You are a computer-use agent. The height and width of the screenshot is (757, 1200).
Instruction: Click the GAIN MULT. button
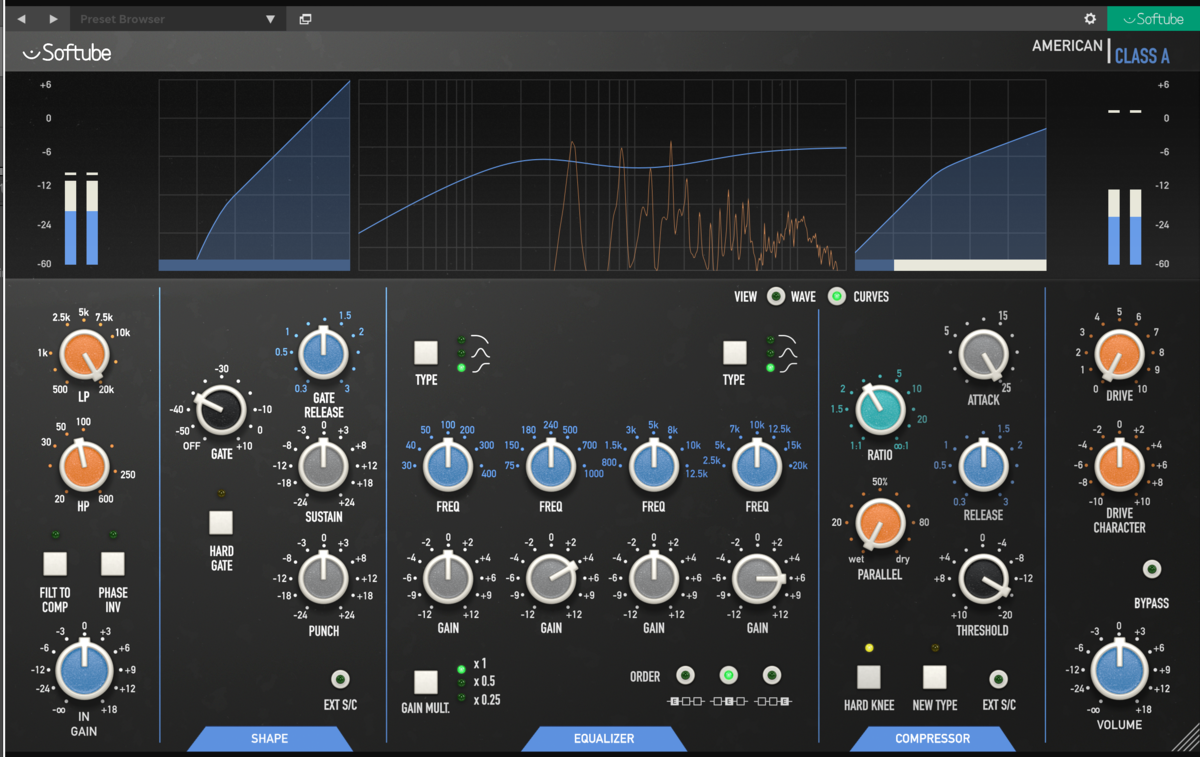click(426, 682)
